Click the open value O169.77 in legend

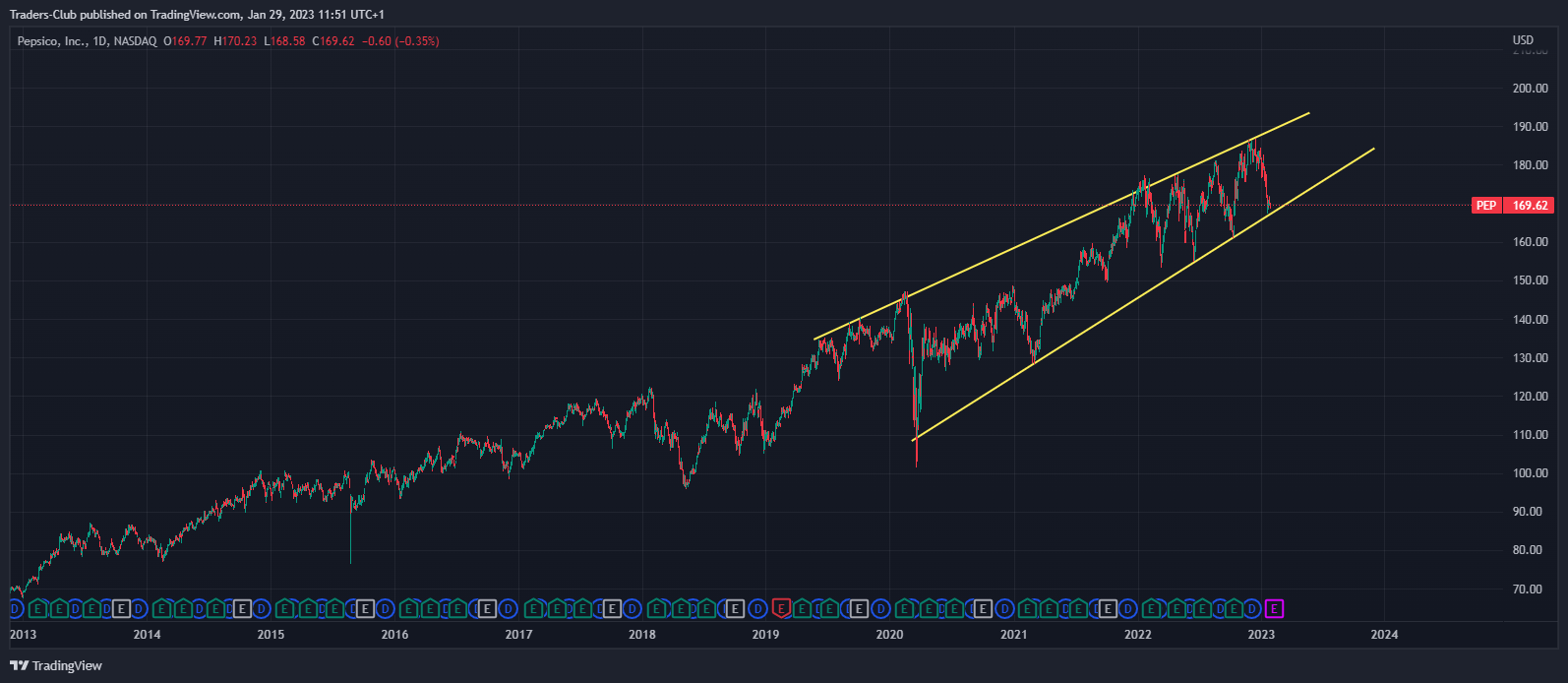point(185,41)
